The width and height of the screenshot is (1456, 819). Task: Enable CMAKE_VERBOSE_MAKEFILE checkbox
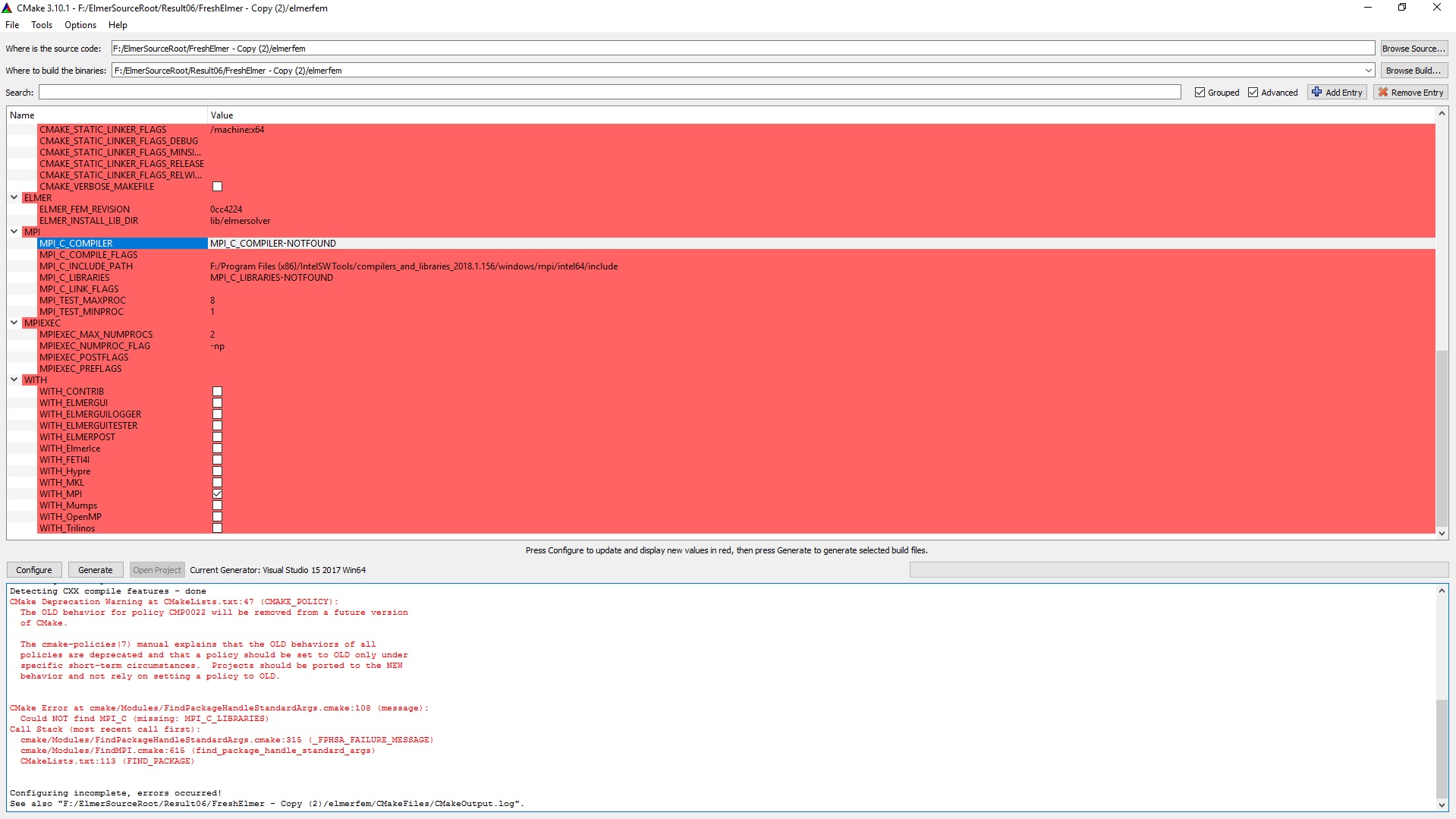217,186
